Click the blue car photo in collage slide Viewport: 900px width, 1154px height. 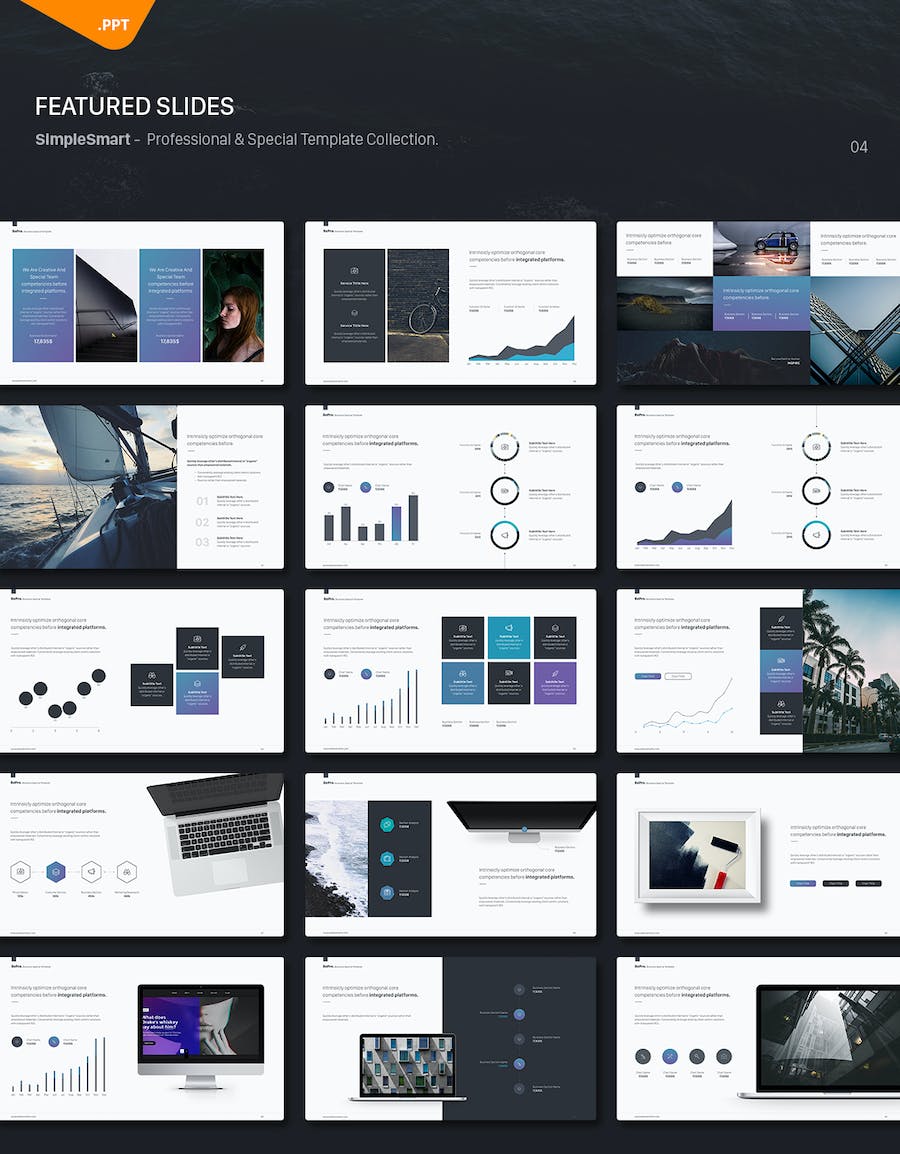[x=761, y=248]
